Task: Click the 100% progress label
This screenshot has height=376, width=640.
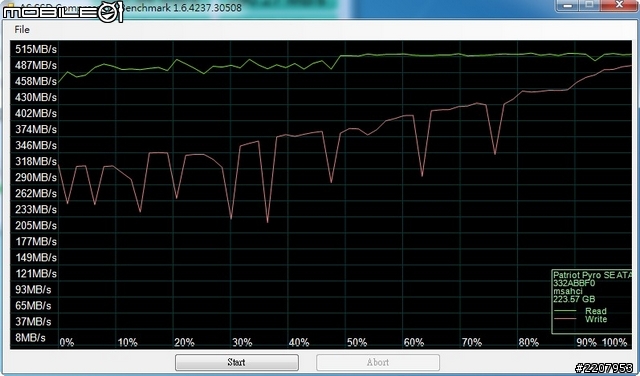Action: coord(615,342)
